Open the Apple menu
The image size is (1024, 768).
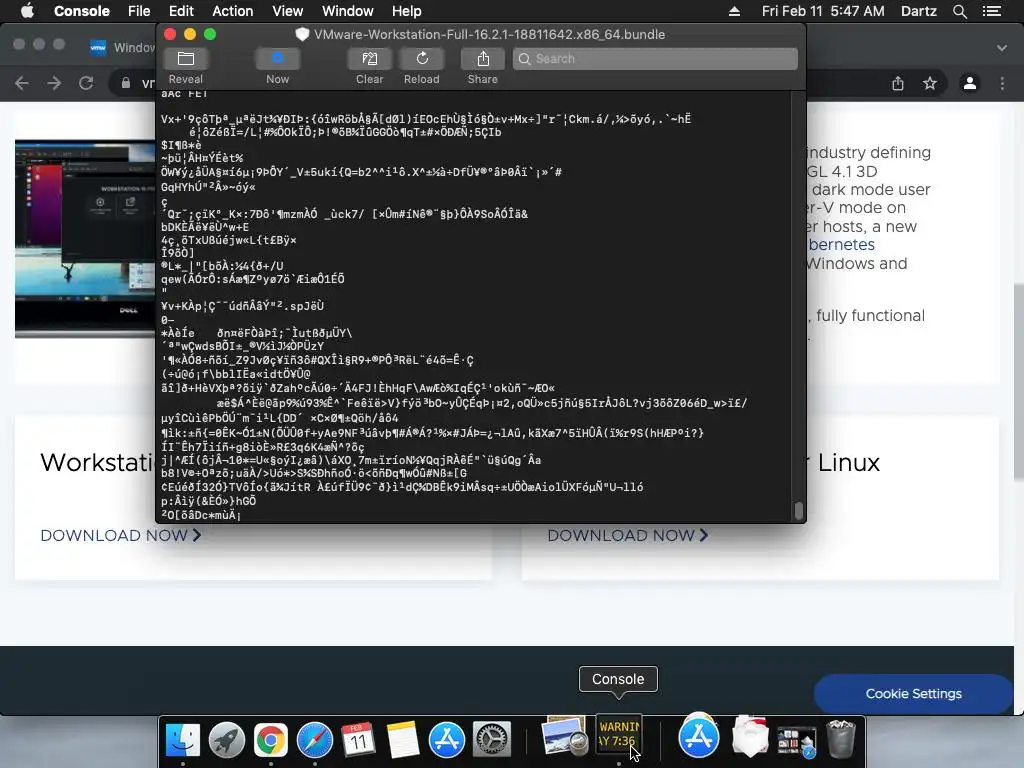click(27, 11)
